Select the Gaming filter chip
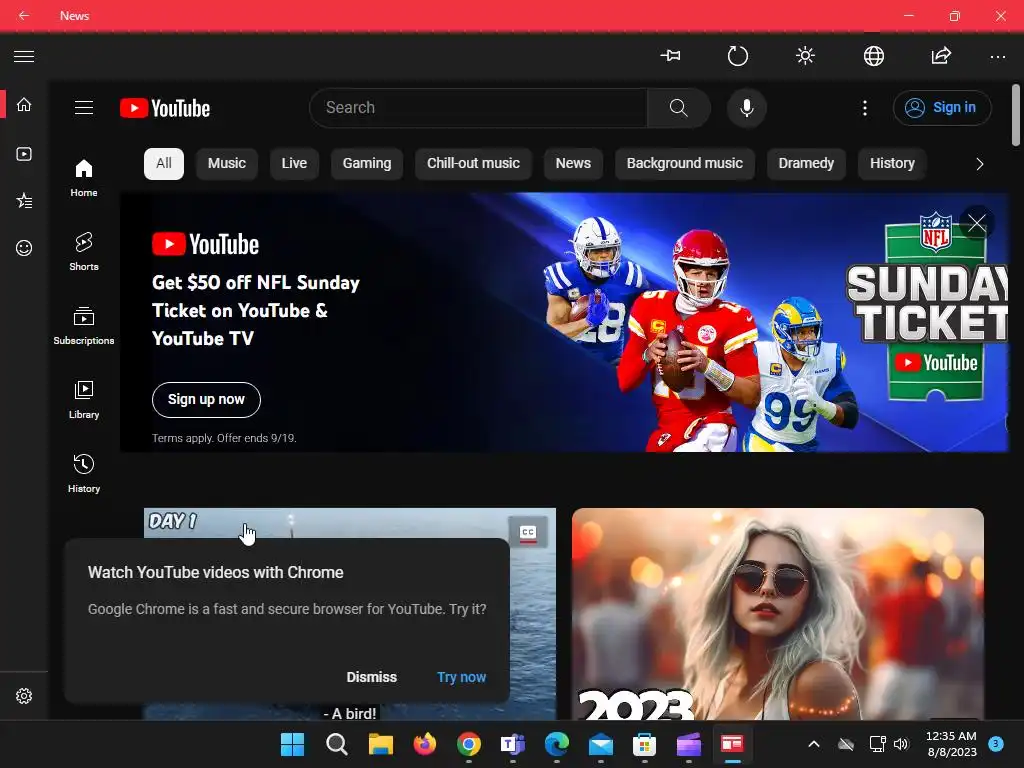The height and width of the screenshot is (768, 1024). (x=367, y=163)
